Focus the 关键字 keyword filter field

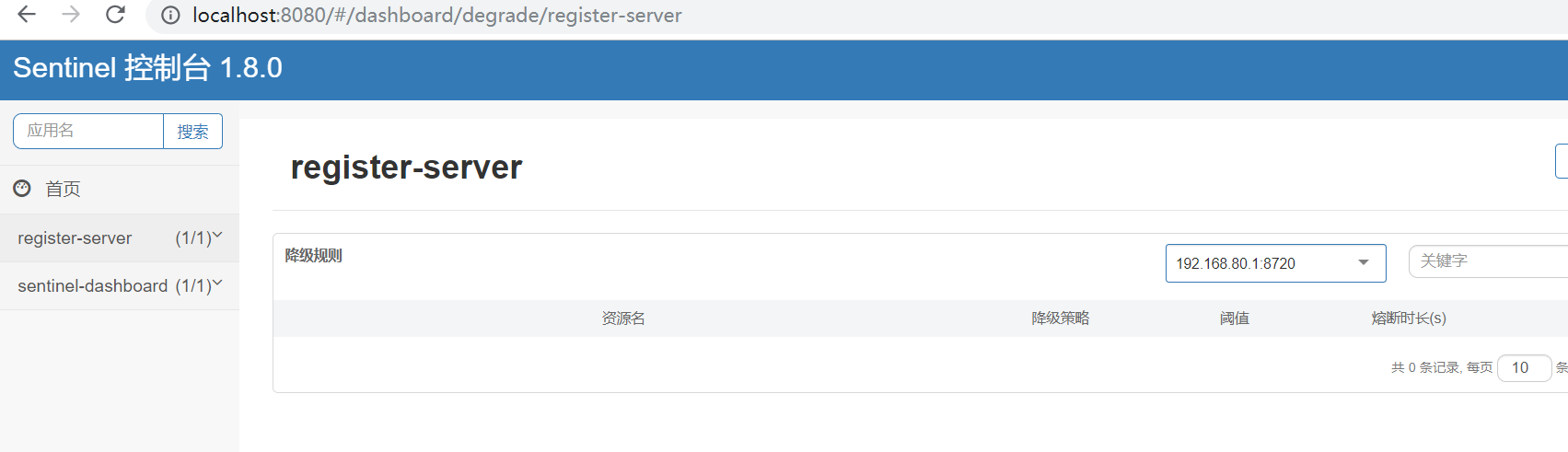pyautogui.click(x=1488, y=261)
